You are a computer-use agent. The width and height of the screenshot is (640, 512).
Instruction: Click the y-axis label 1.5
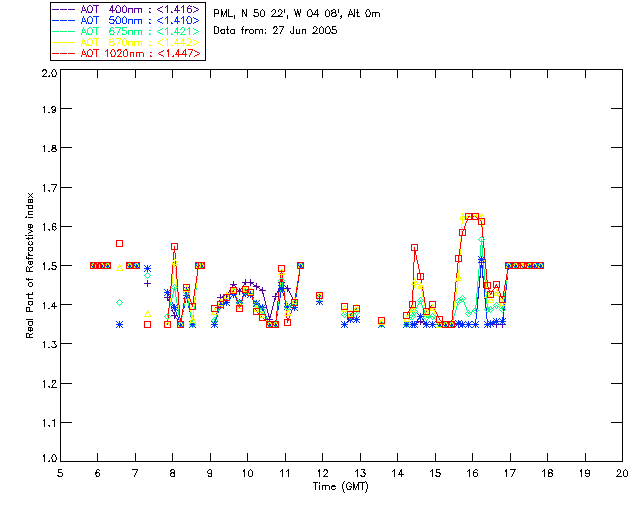click(49, 266)
